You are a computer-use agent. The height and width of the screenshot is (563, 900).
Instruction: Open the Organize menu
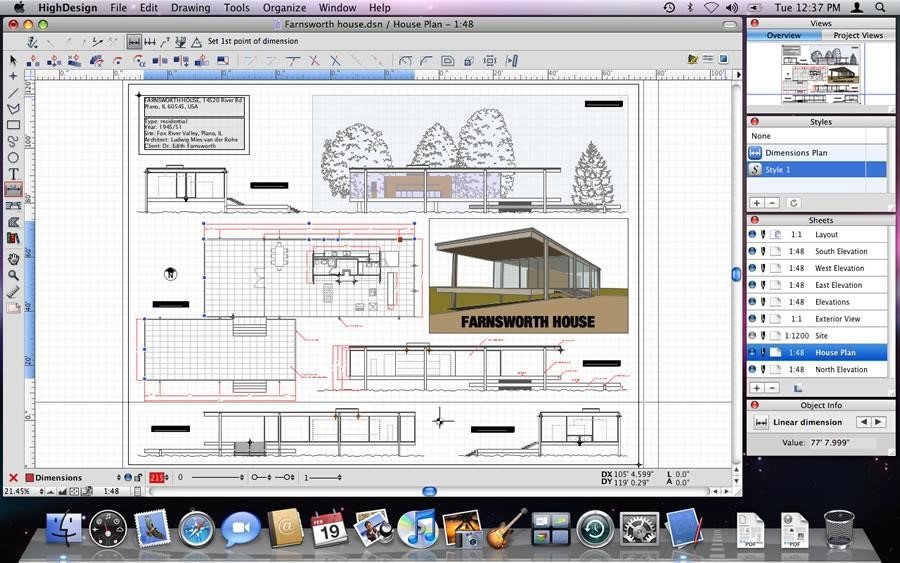point(284,7)
